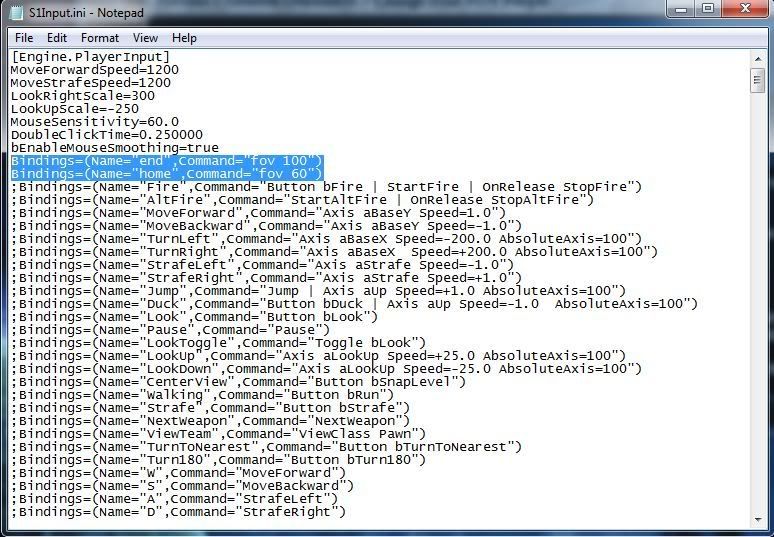Minimize the Notepad window

coord(680,10)
